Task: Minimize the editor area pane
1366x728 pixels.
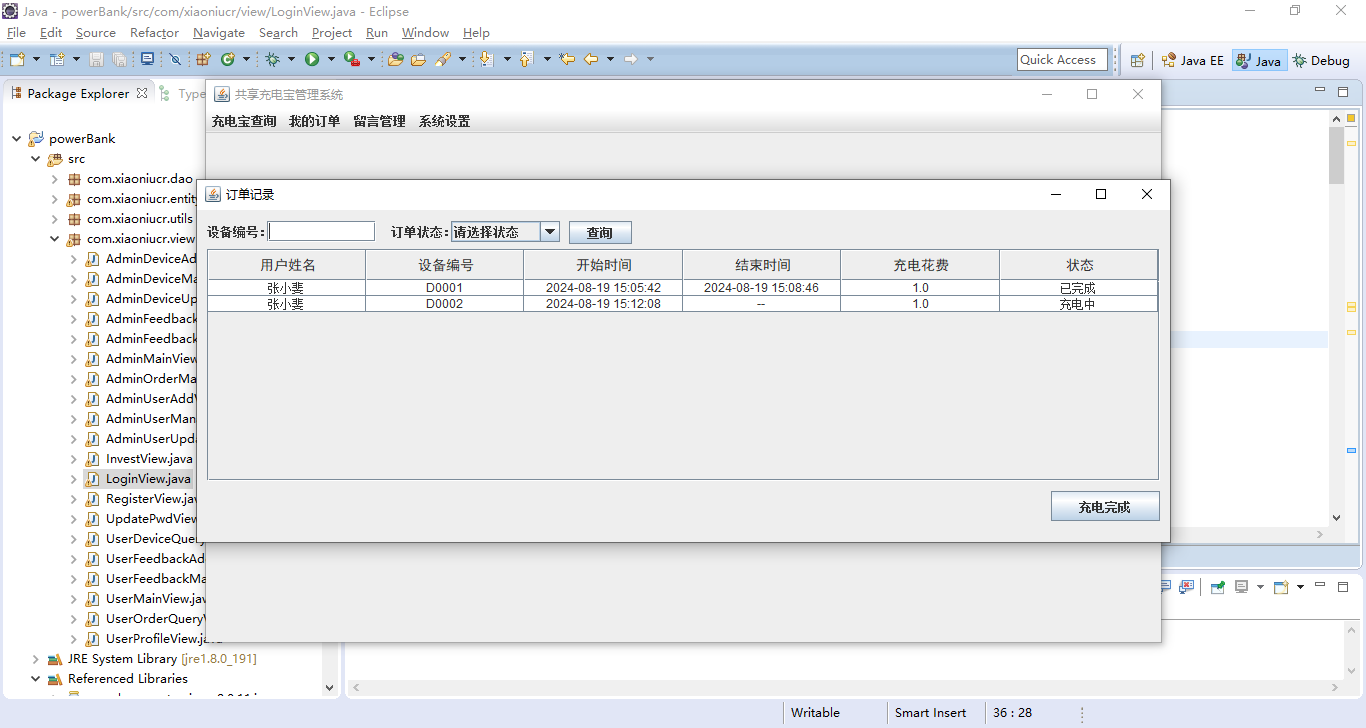Action: tap(1319, 91)
